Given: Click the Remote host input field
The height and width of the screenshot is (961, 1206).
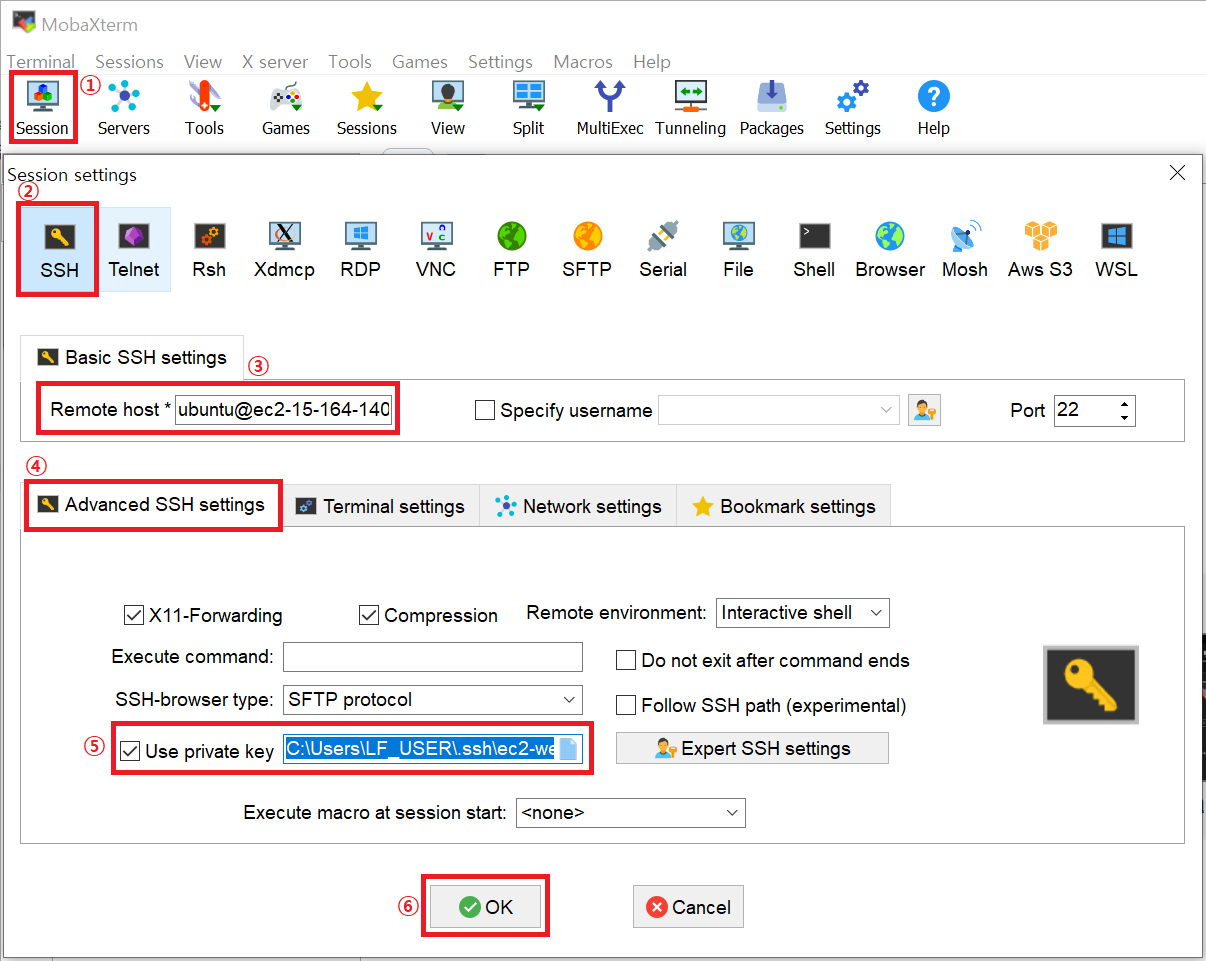Looking at the screenshot, I should click(284, 410).
